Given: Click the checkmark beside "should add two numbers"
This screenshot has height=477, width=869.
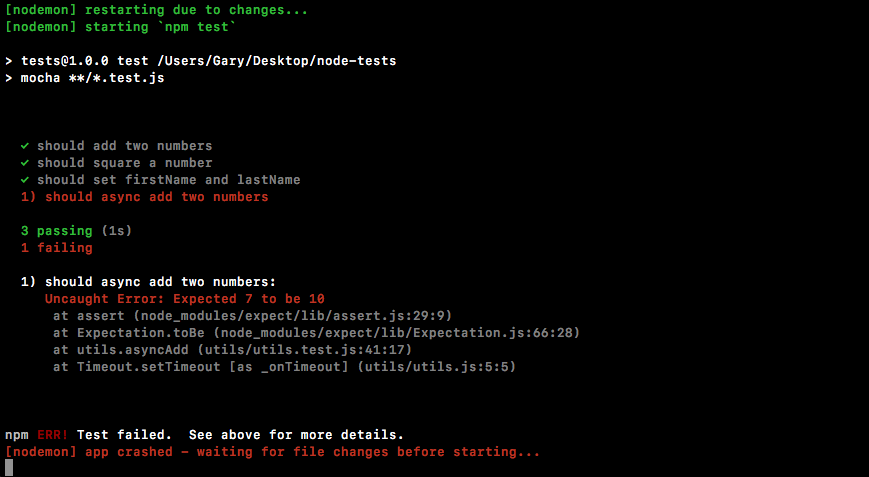Looking at the screenshot, I should (x=25, y=146).
